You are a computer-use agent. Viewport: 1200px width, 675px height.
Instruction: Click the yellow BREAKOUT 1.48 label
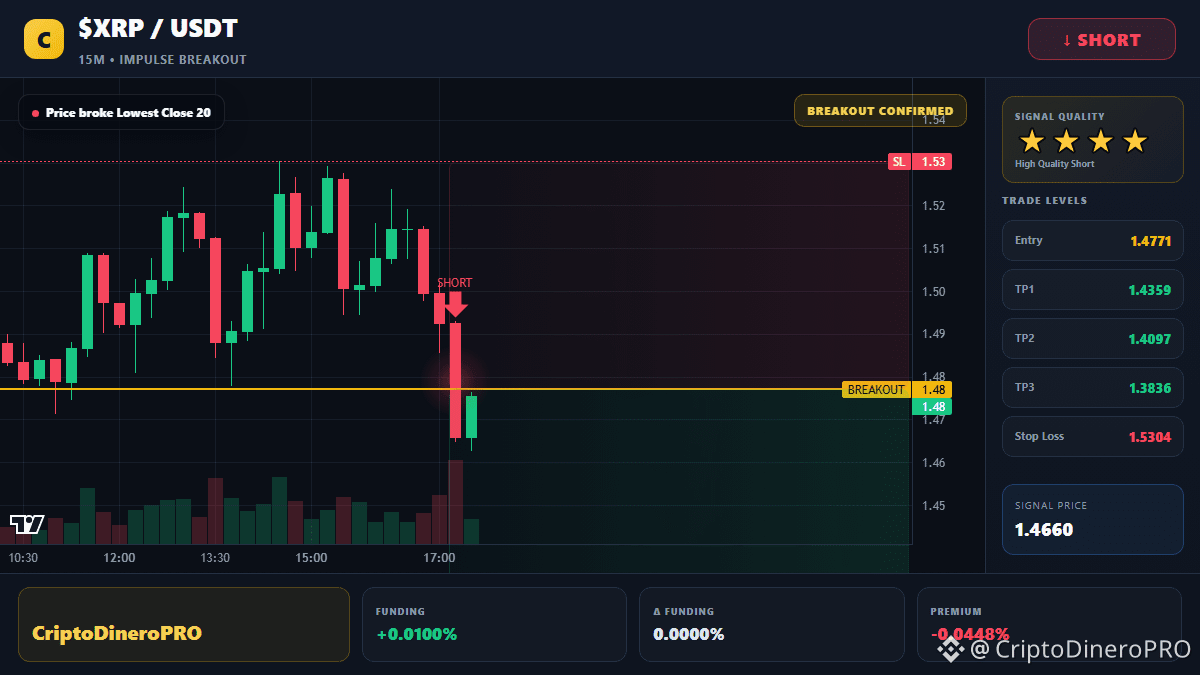897,389
